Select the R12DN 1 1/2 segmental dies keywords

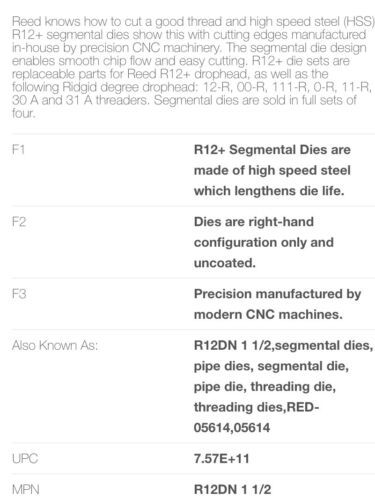tap(283, 387)
